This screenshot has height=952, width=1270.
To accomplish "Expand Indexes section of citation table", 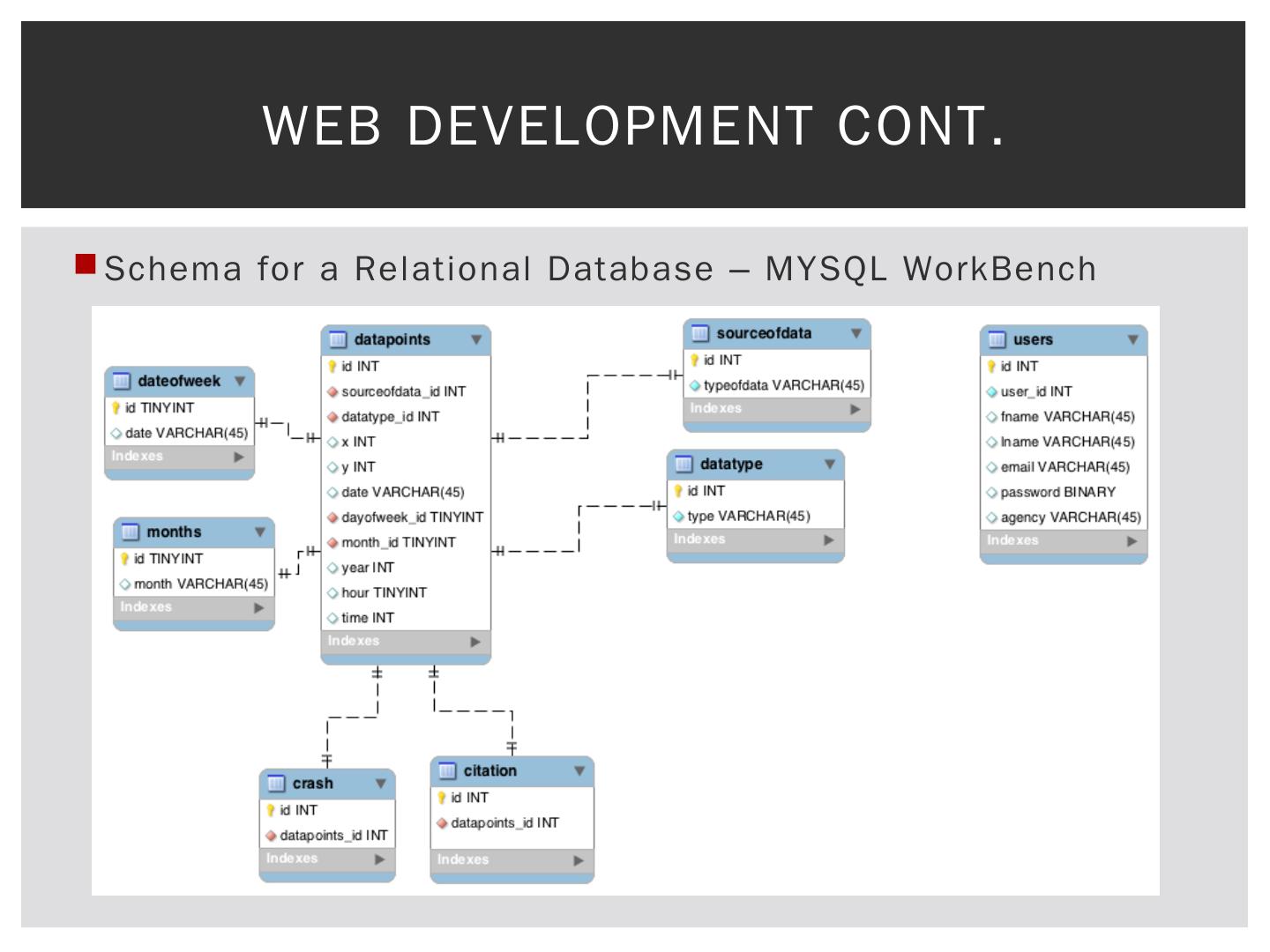I will click(579, 860).
